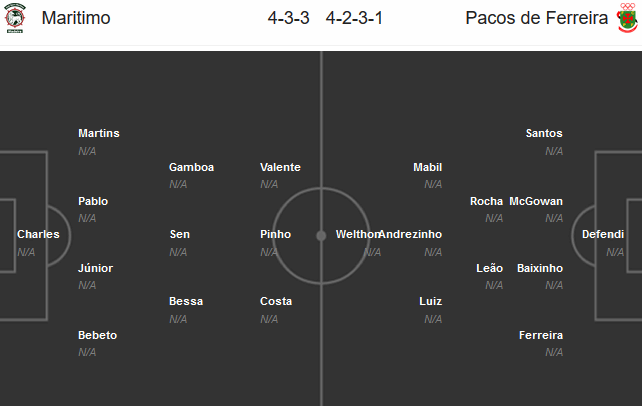Viewport: 642px width, 406px height.
Task: Click on player Andrezinho
Action: (410, 234)
